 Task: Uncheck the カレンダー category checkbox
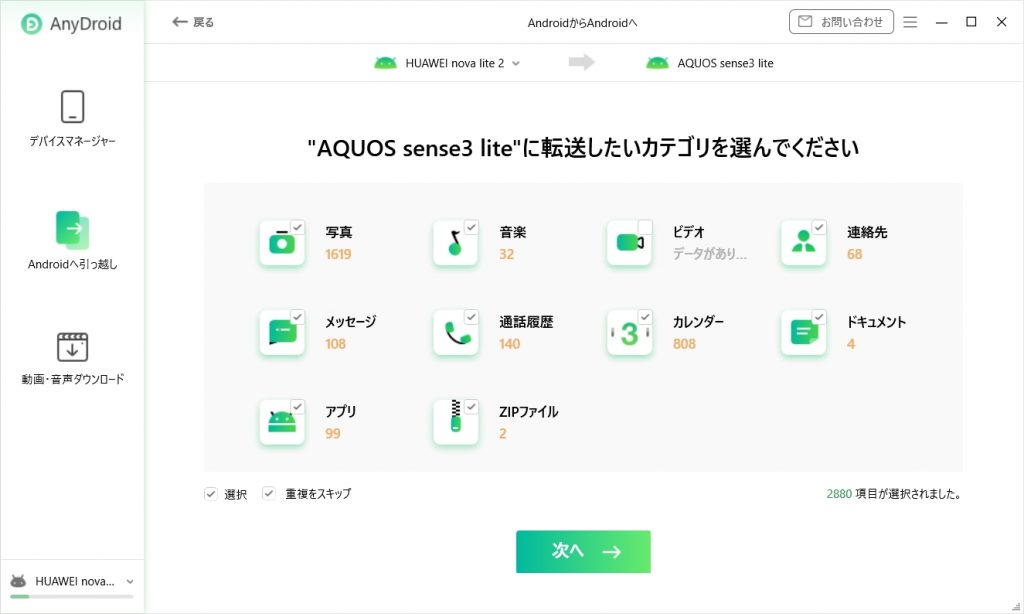(645, 317)
